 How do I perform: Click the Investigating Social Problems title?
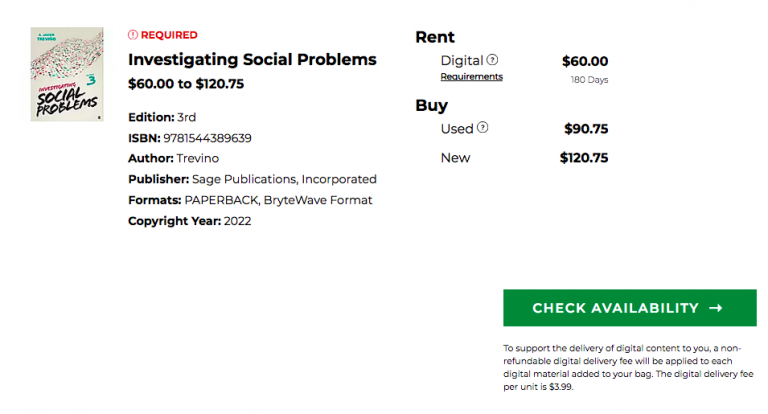click(x=252, y=59)
